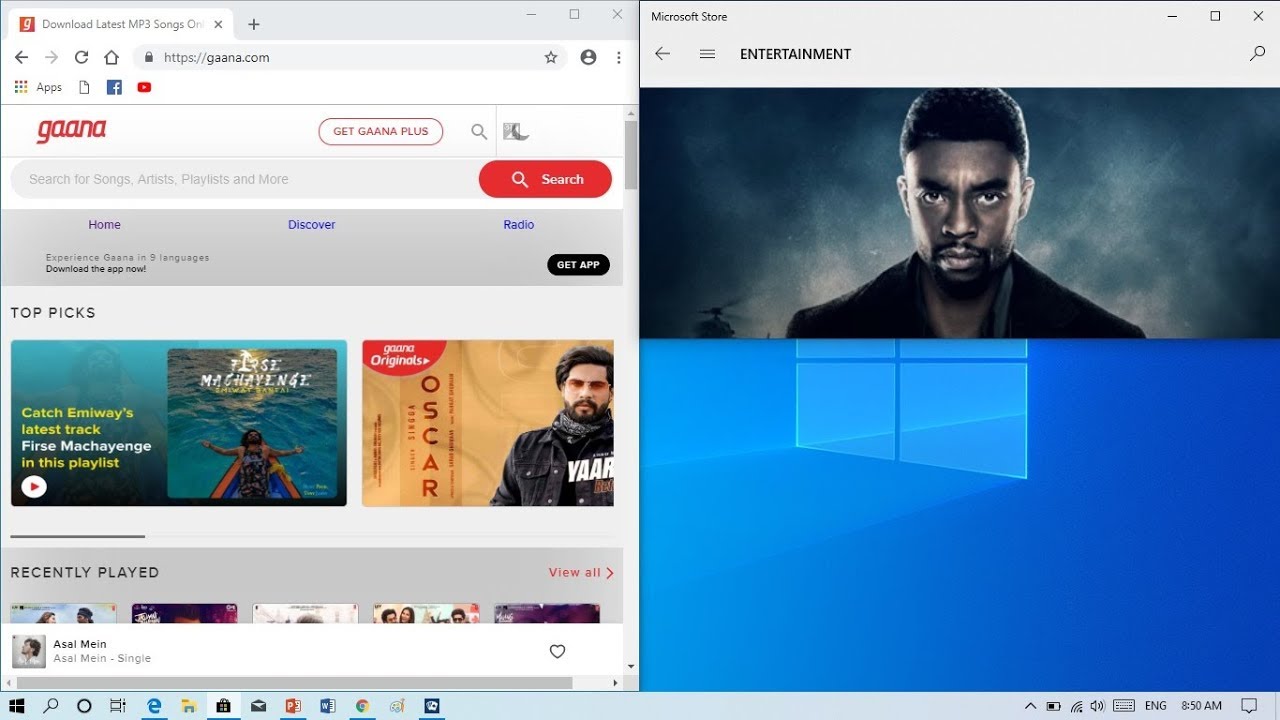Open Windows taskbar search

click(51, 706)
